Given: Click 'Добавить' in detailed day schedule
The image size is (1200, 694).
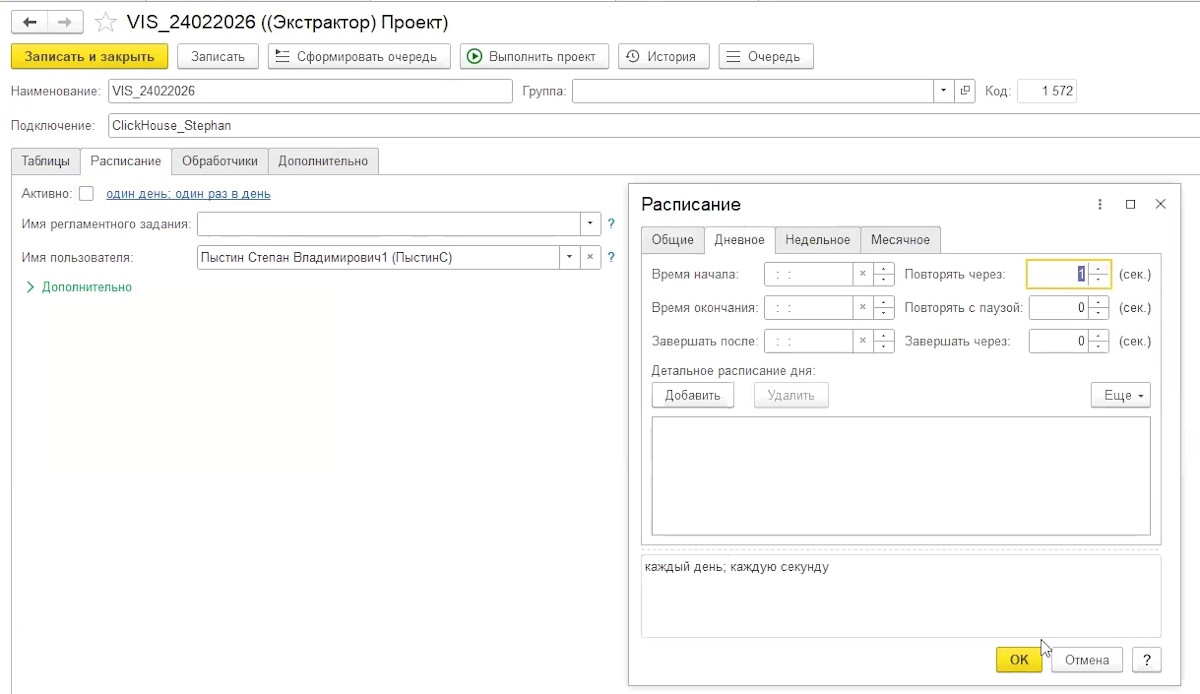Looking at the screenshot, I should point(693,395).
